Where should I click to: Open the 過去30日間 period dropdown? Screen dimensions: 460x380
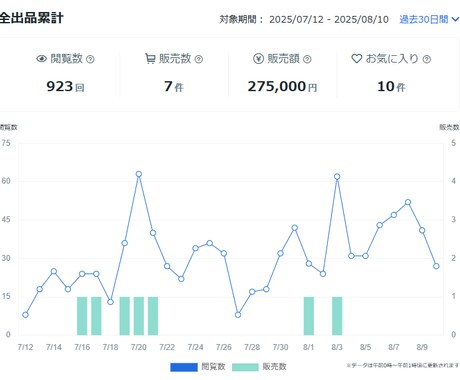click(429, 20)
